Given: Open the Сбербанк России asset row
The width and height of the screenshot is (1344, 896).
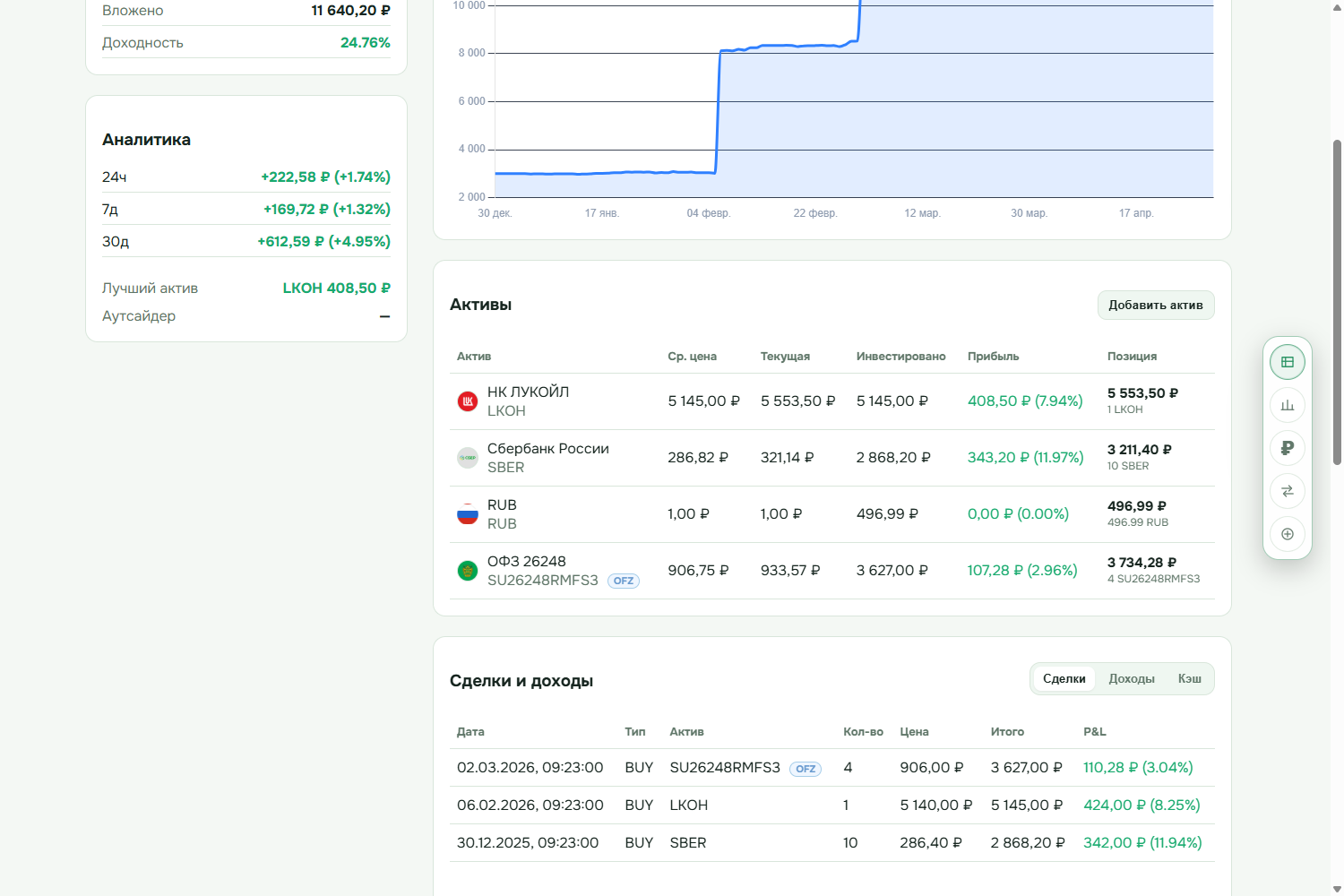Looking at the screenshot, I should (x=832, y=458).
